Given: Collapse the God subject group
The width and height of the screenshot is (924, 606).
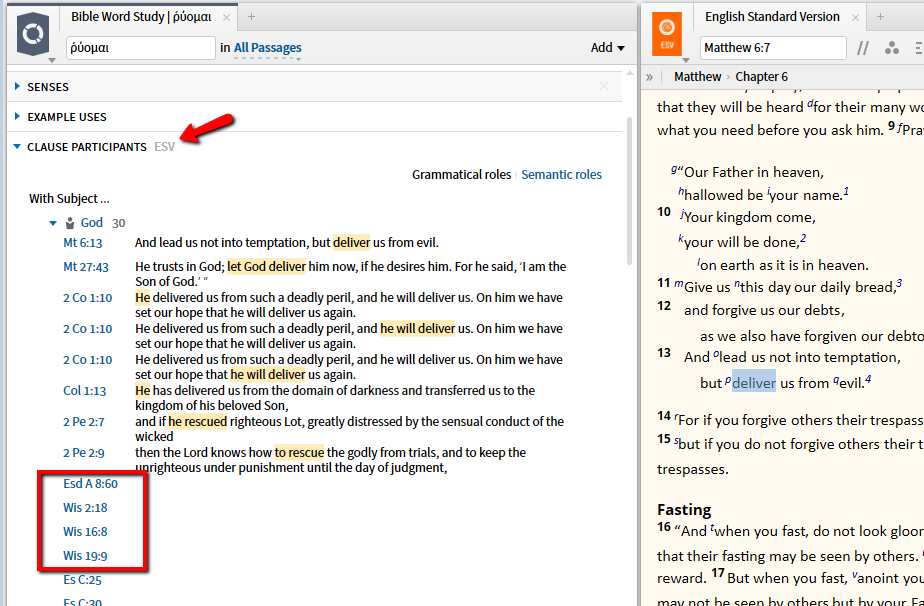Looking at the screenshot, I should (x=53, y=223).
